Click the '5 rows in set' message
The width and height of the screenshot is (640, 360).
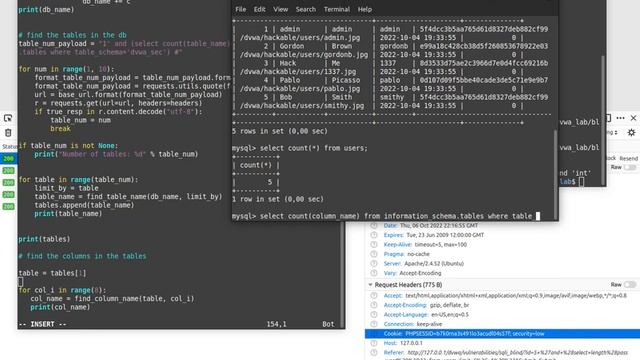coord(280,131)
